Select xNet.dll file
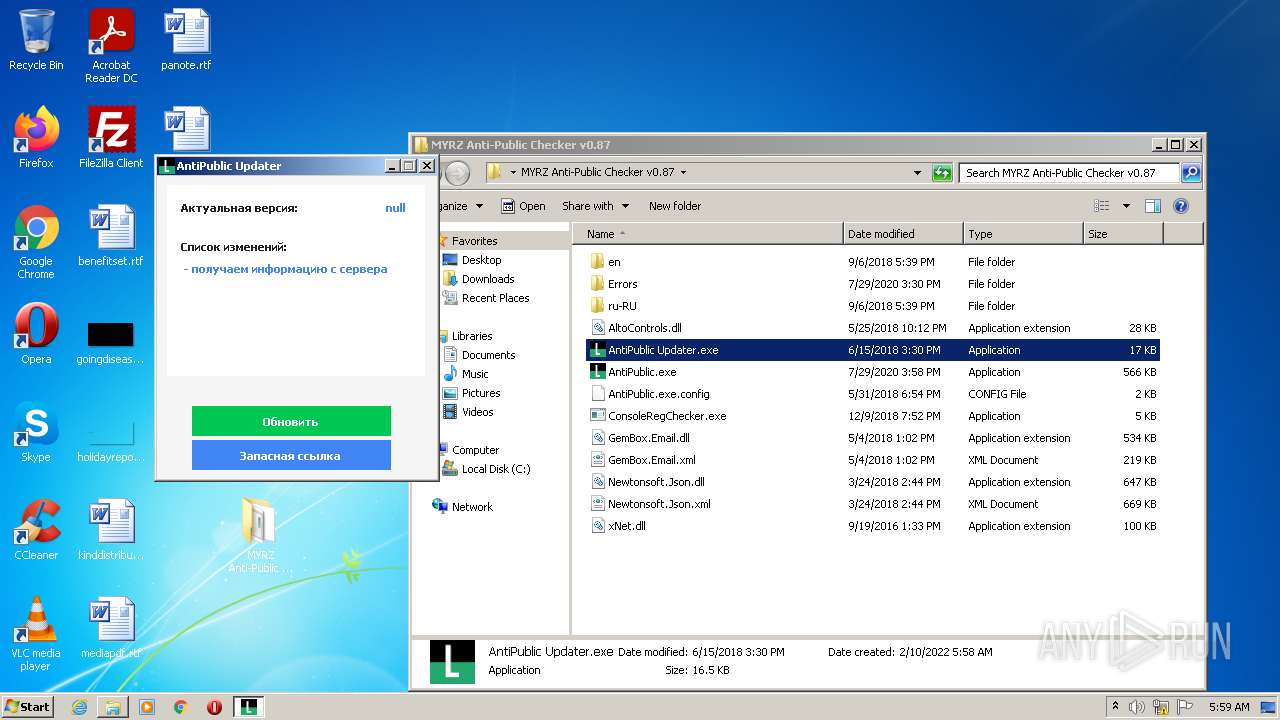Image resolution: width=1280 pixels, height=720 pixels. [x=873, y=526]
